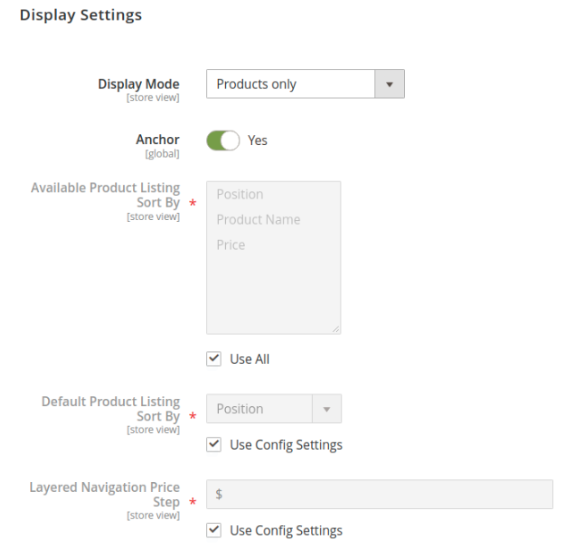Click the resize handle of the sort list

click(336, 329)
